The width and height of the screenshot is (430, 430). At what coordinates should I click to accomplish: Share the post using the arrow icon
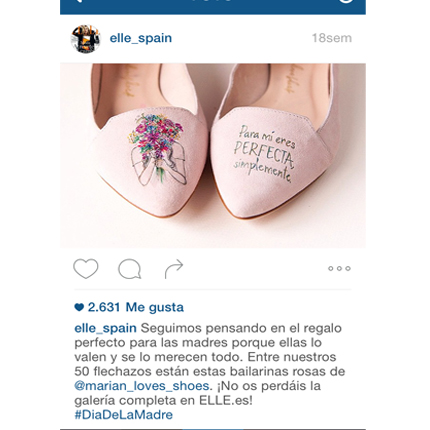(174, 269)
